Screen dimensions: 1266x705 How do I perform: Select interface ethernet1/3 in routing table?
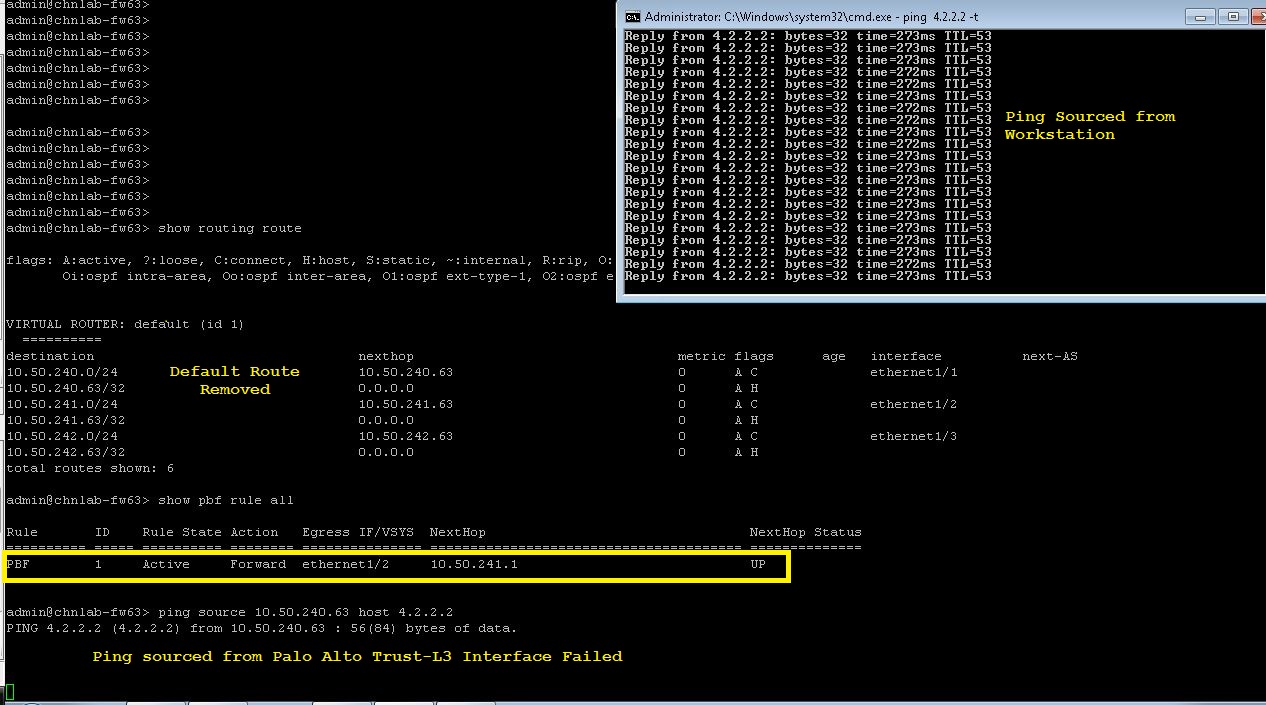pos(914,436)
